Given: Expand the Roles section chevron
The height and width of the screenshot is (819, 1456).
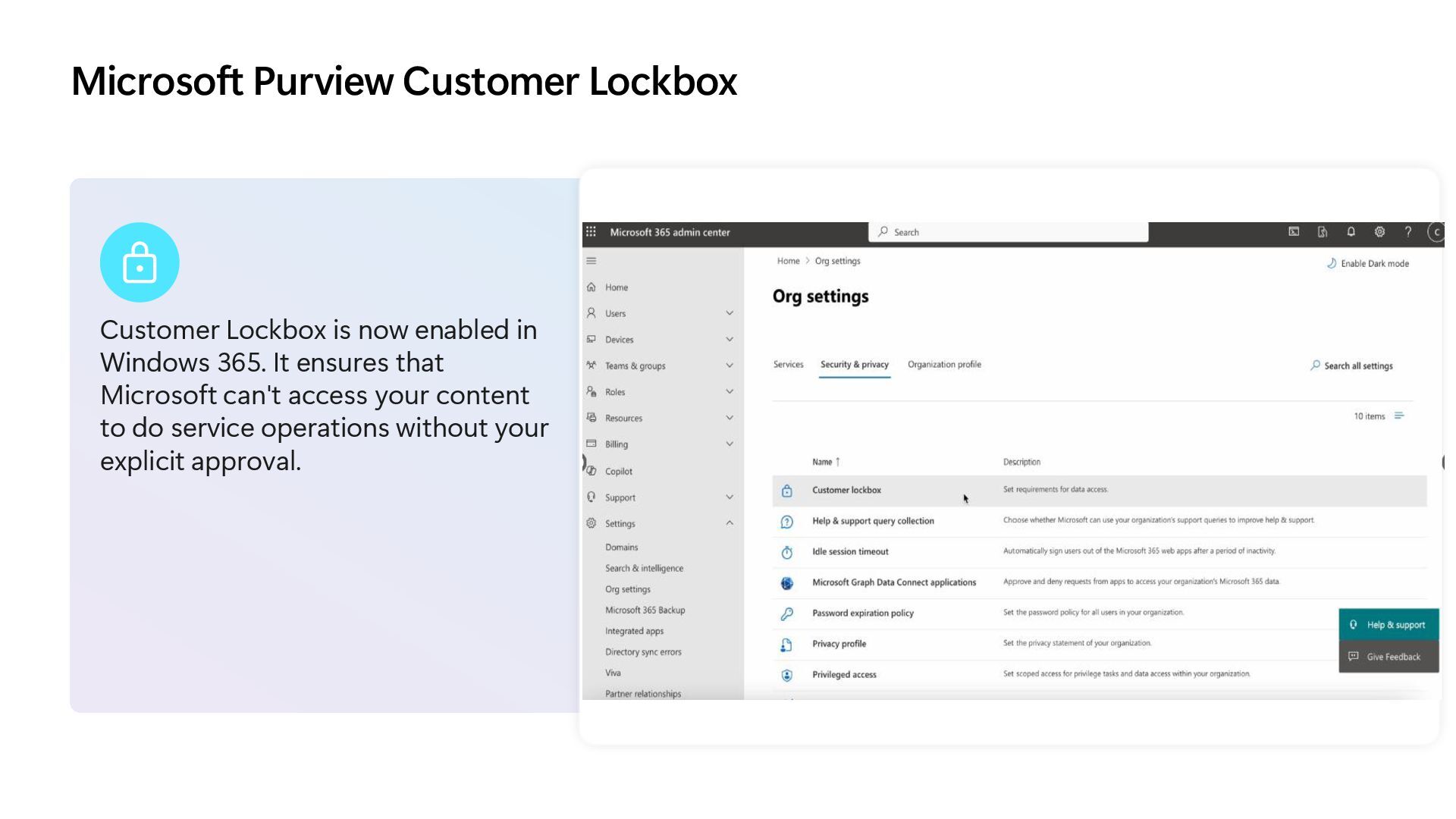Looking at the screenshot, I should point(730,392).
